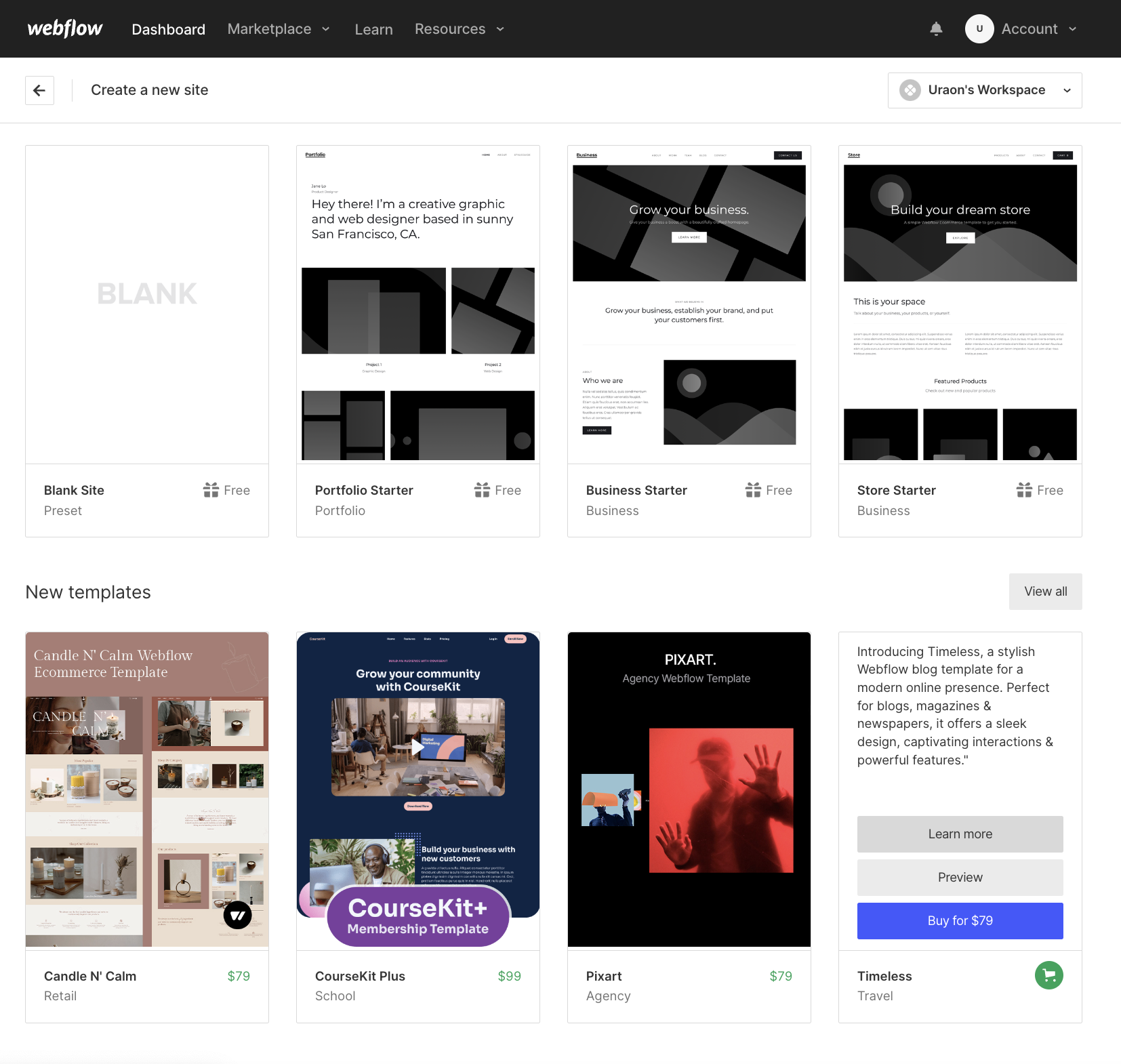Screen dimensions: 1121x1064
Task: Click the Create a new site heading
Action: [x=149, y=90]
